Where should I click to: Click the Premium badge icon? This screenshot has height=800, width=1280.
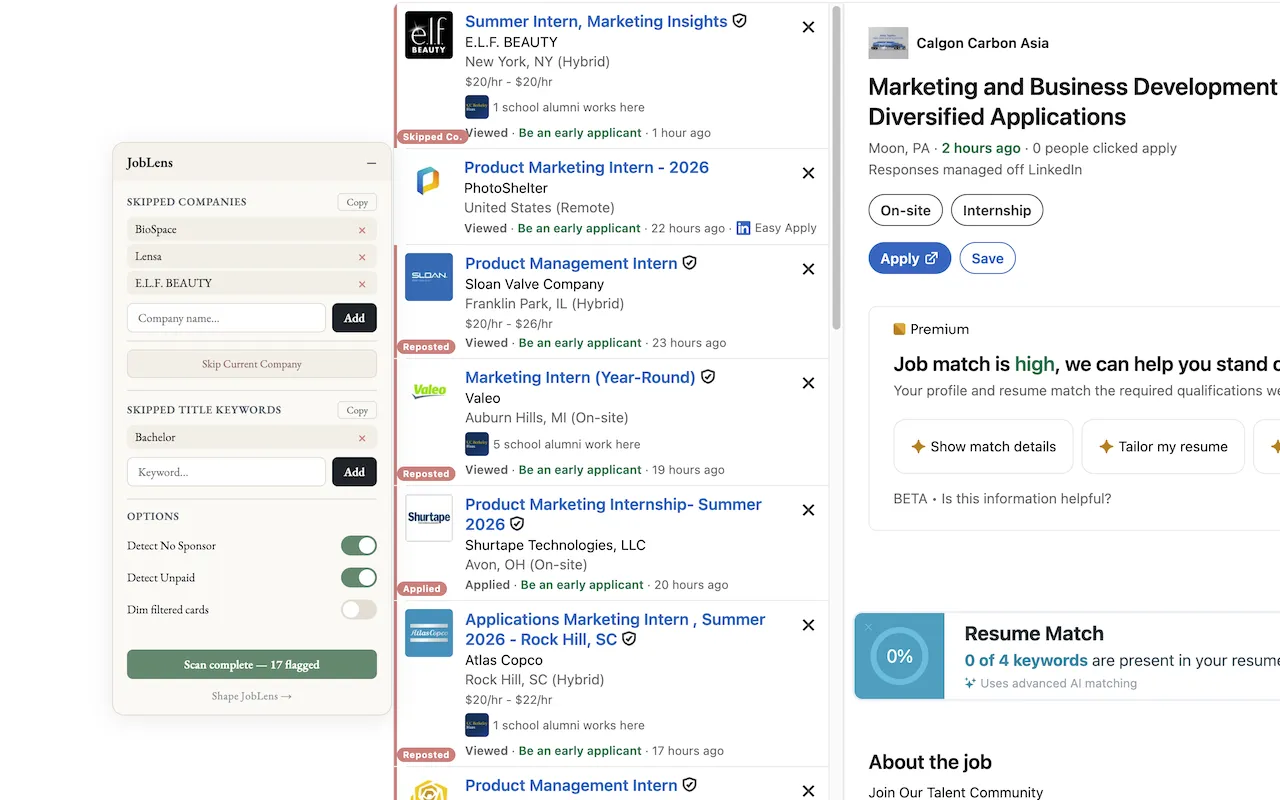tap(898, 328)
